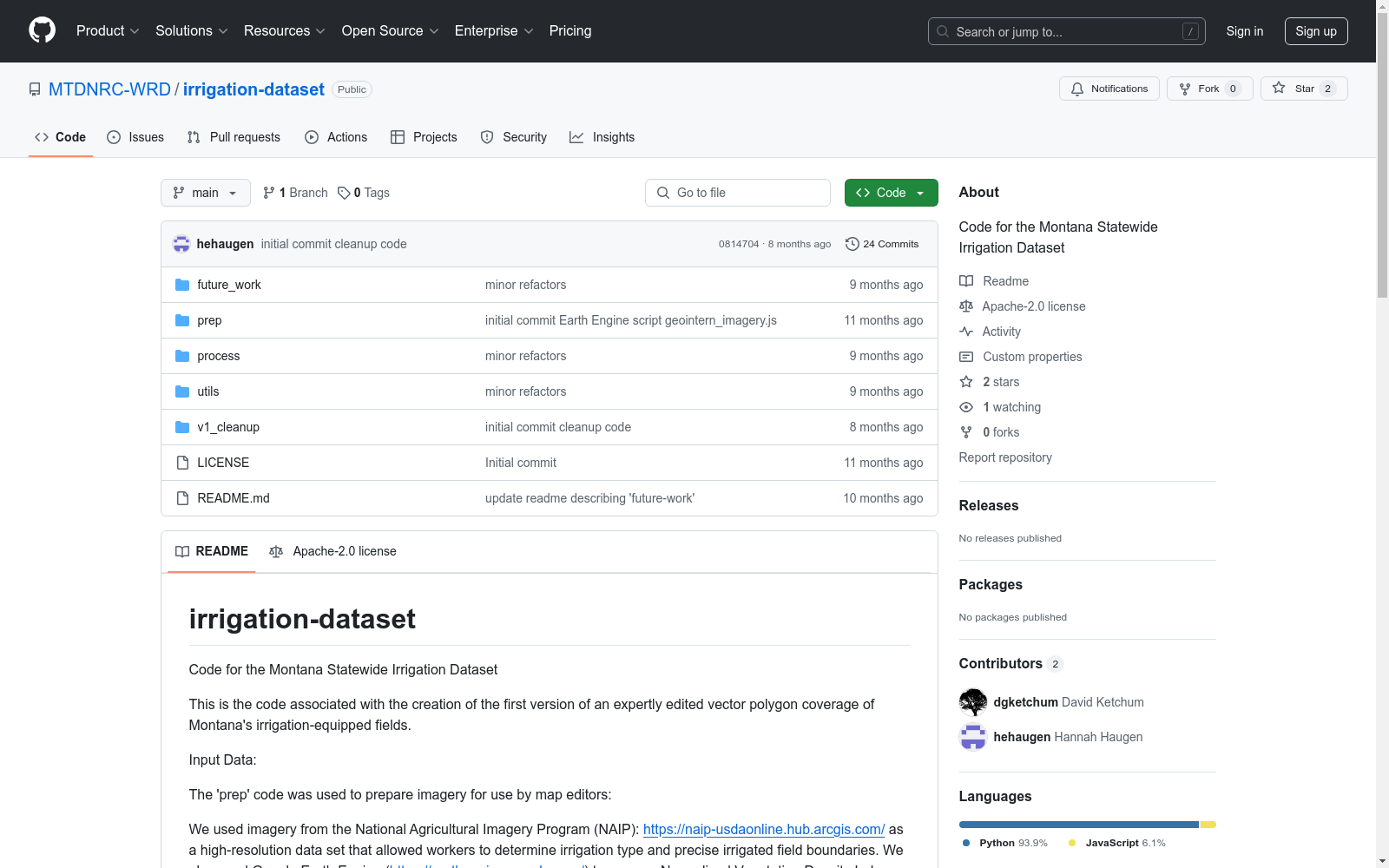Click the future_work folder icon
The width and height of the screenshot is (1389, 868).
coord(182,285)
